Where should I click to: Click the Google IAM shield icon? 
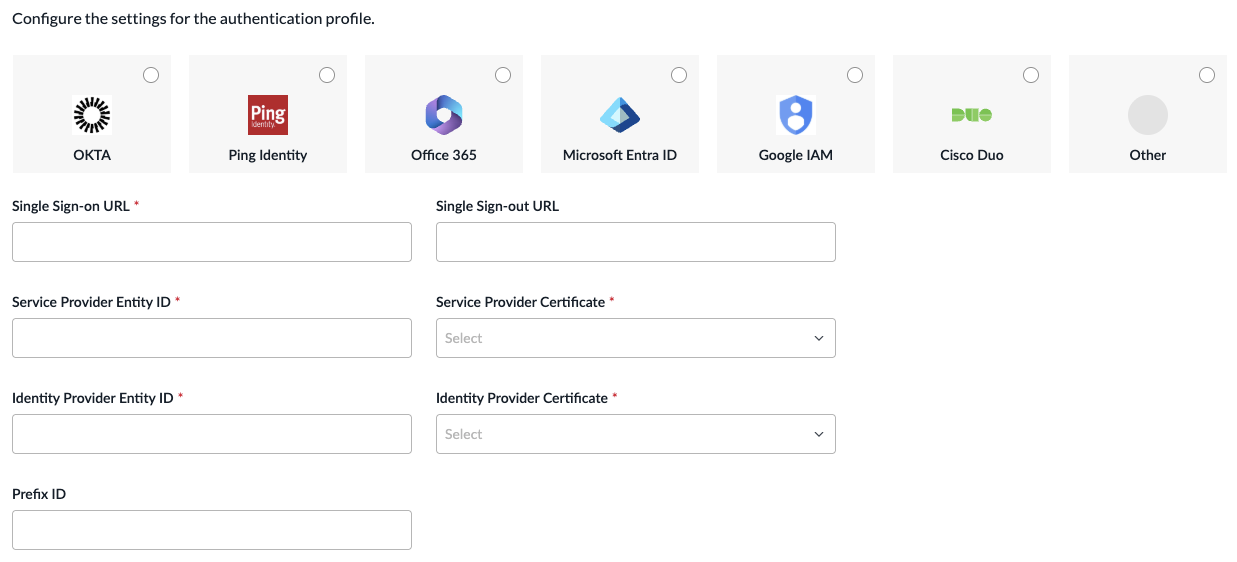796,115
